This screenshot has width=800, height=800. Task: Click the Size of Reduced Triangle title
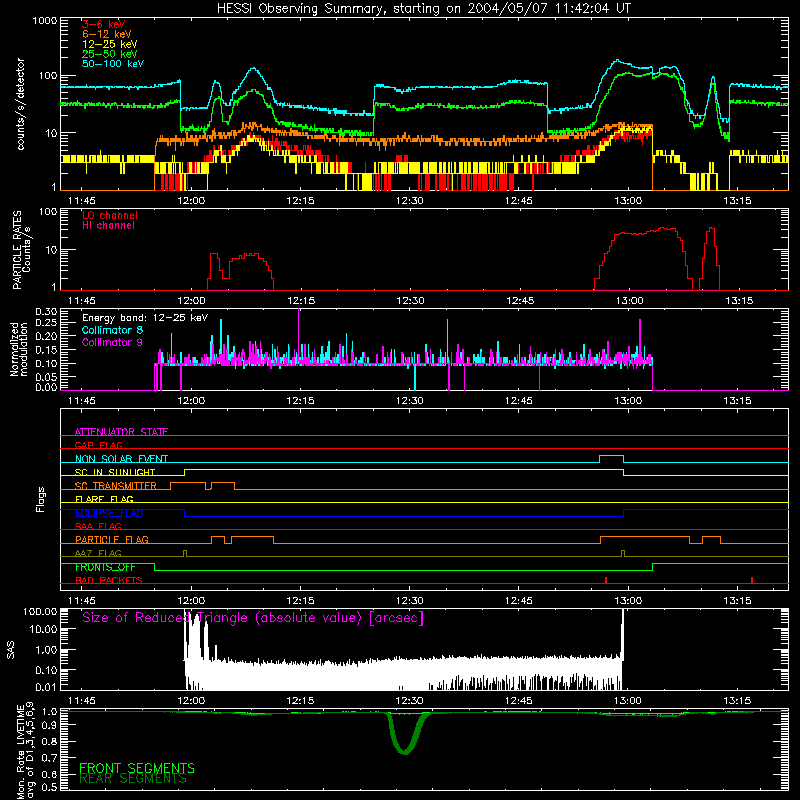pyautogui.click(x=253, y=618)
